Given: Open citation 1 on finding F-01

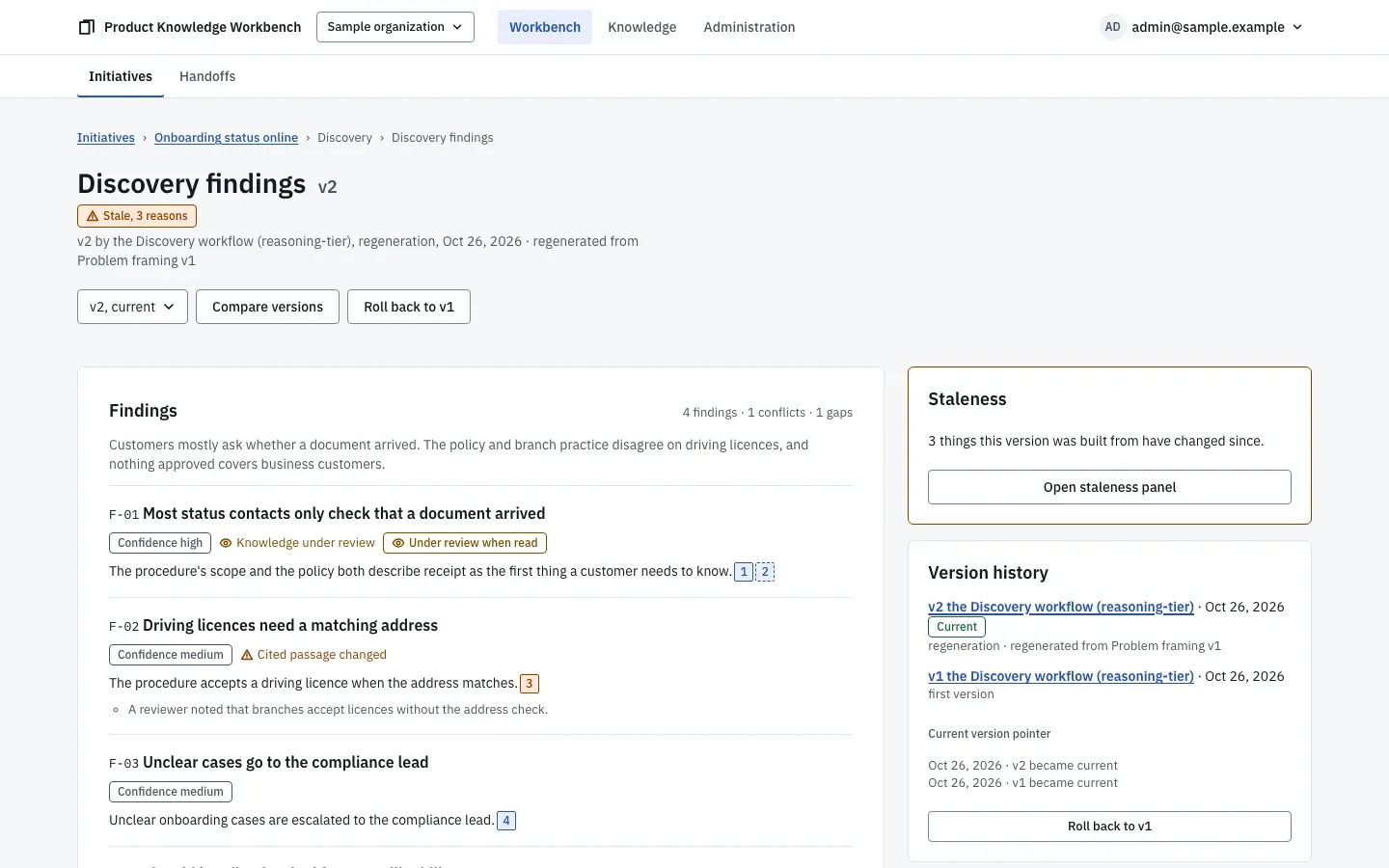Looking at the screenshot, I should 744,572.
